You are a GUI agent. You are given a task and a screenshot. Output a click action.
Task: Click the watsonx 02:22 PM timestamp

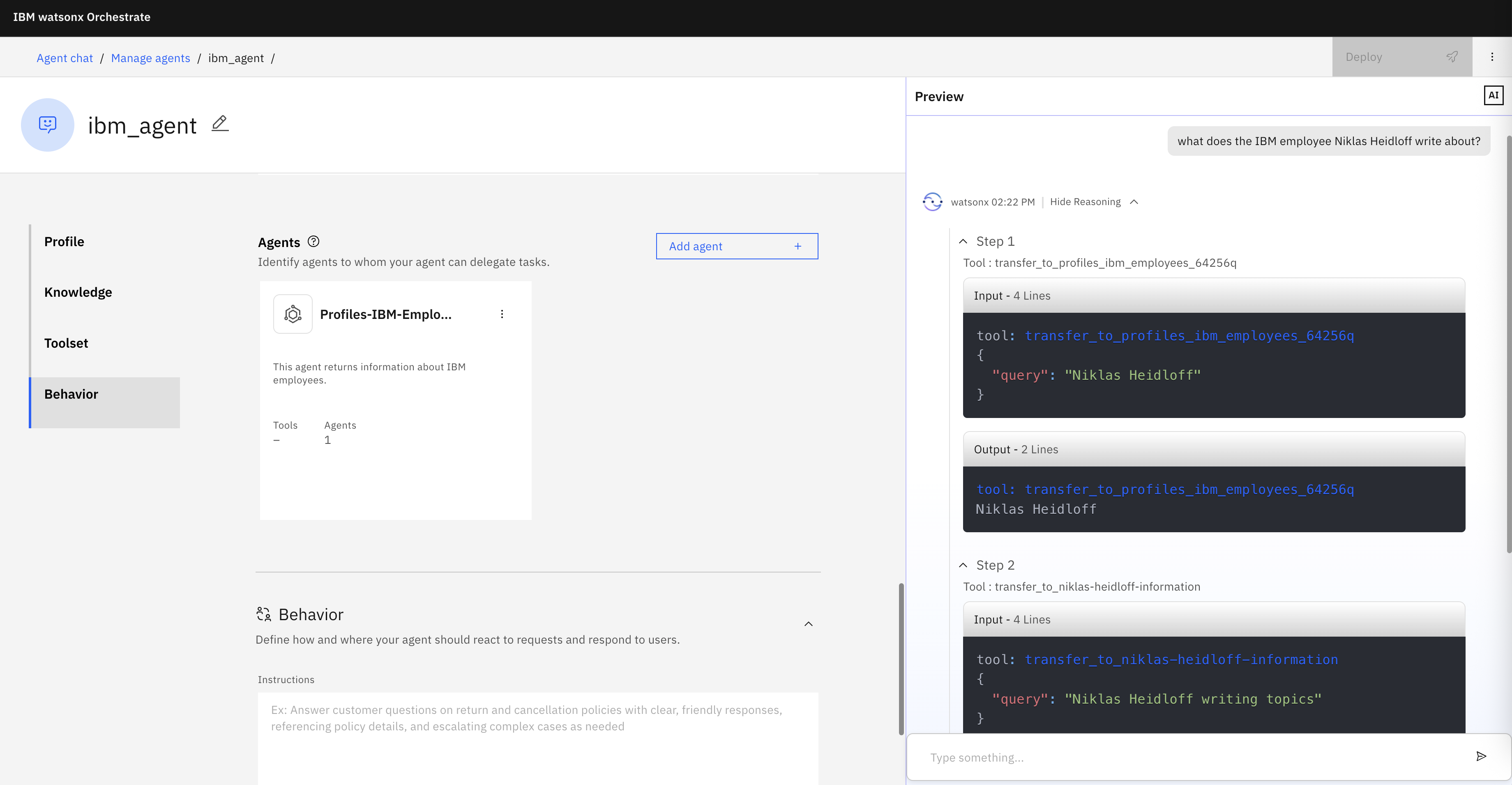pyautogui.click(x=993, y=202)
